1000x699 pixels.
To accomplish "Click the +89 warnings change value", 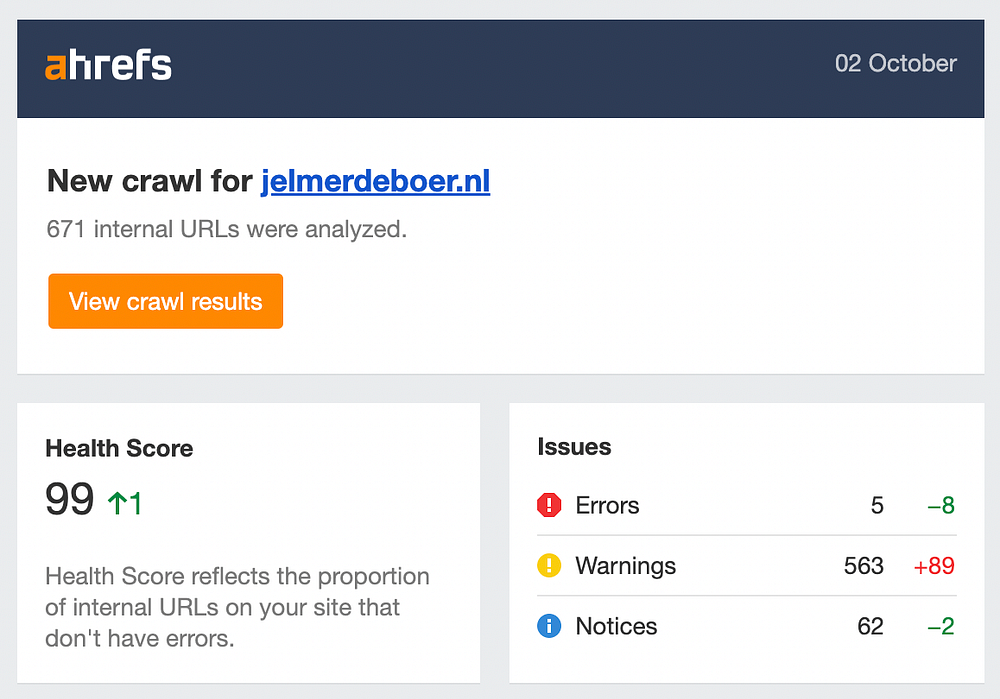I will (934, 566).
